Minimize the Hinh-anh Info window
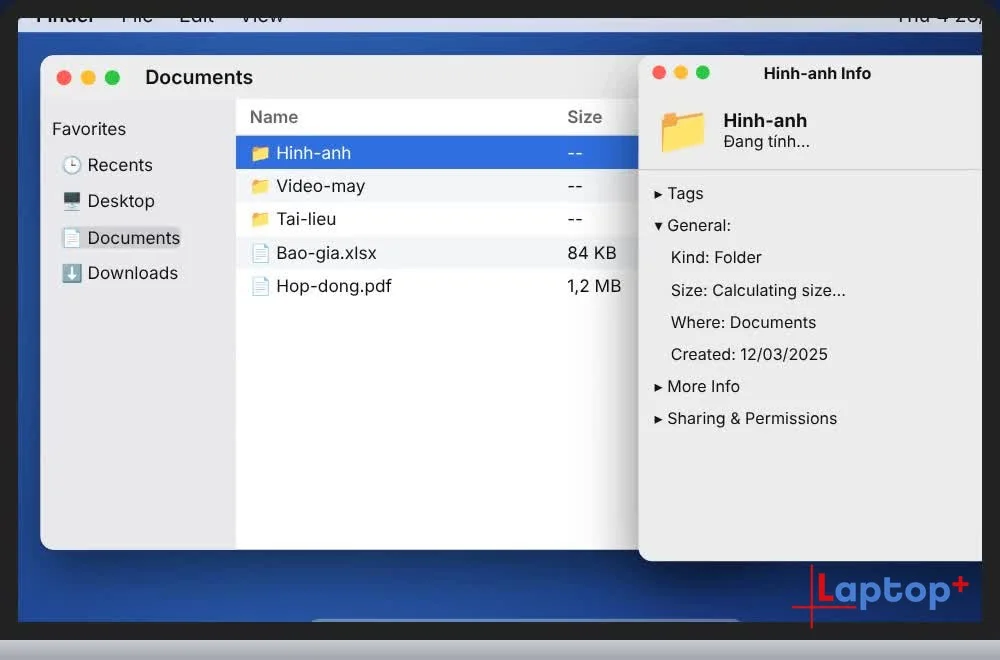The width and height of the screenshot is (1000, 660). (681, 73)
